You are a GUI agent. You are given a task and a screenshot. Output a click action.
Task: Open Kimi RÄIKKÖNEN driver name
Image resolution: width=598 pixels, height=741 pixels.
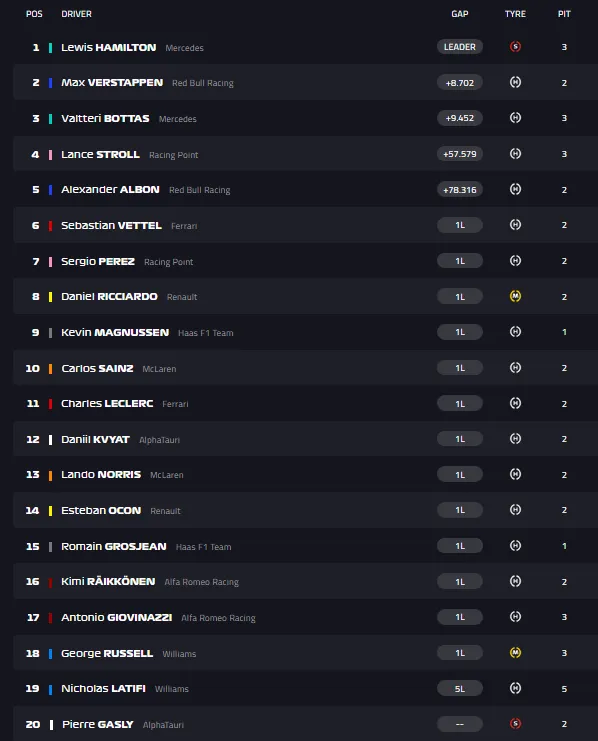tap(108, 581)
